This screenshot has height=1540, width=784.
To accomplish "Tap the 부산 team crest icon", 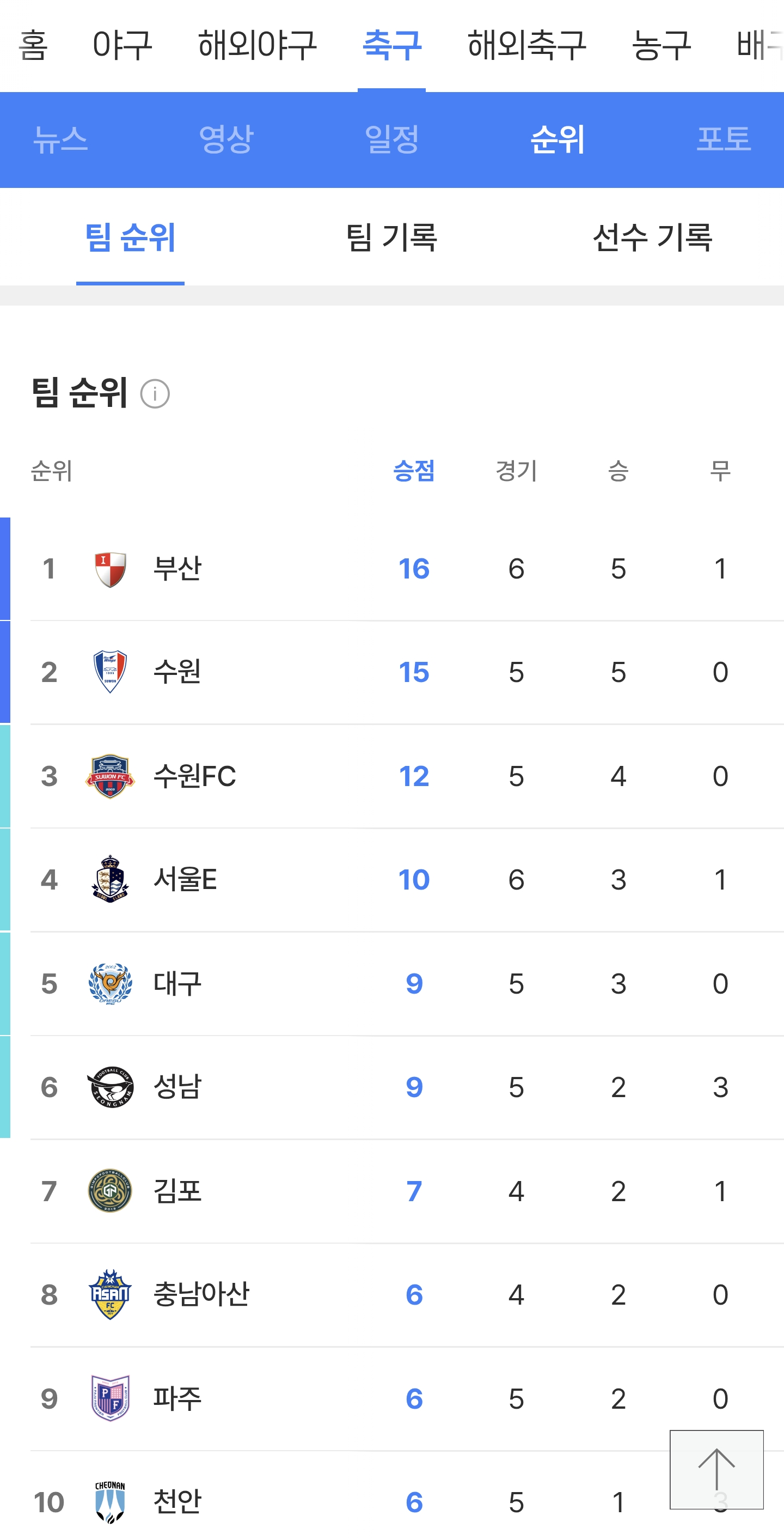I will coord(111,569).
